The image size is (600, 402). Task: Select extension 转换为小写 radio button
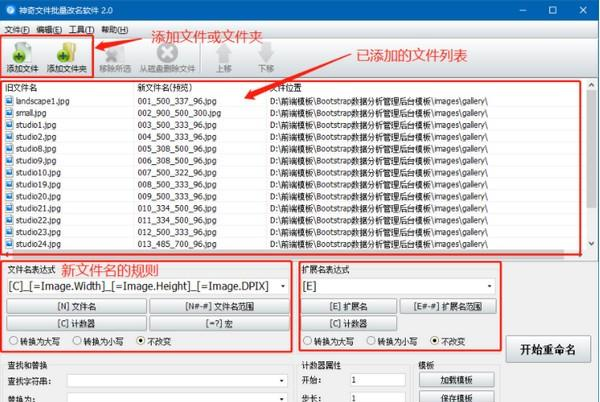pos(371,340)
